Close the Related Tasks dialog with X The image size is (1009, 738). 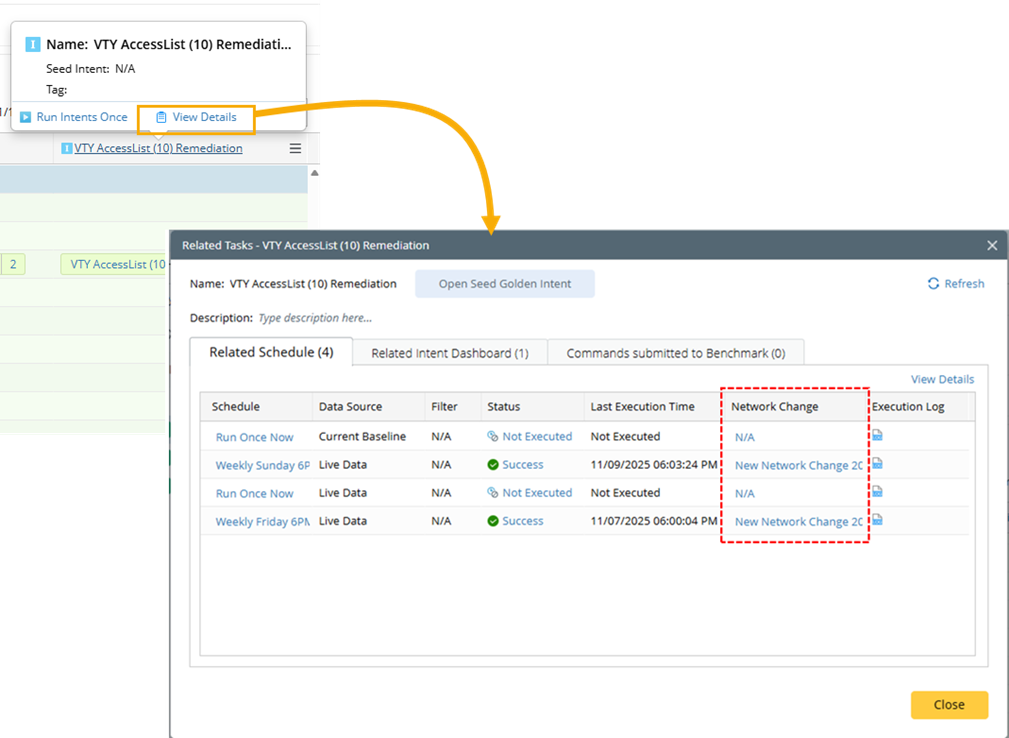tap(992, 245)
